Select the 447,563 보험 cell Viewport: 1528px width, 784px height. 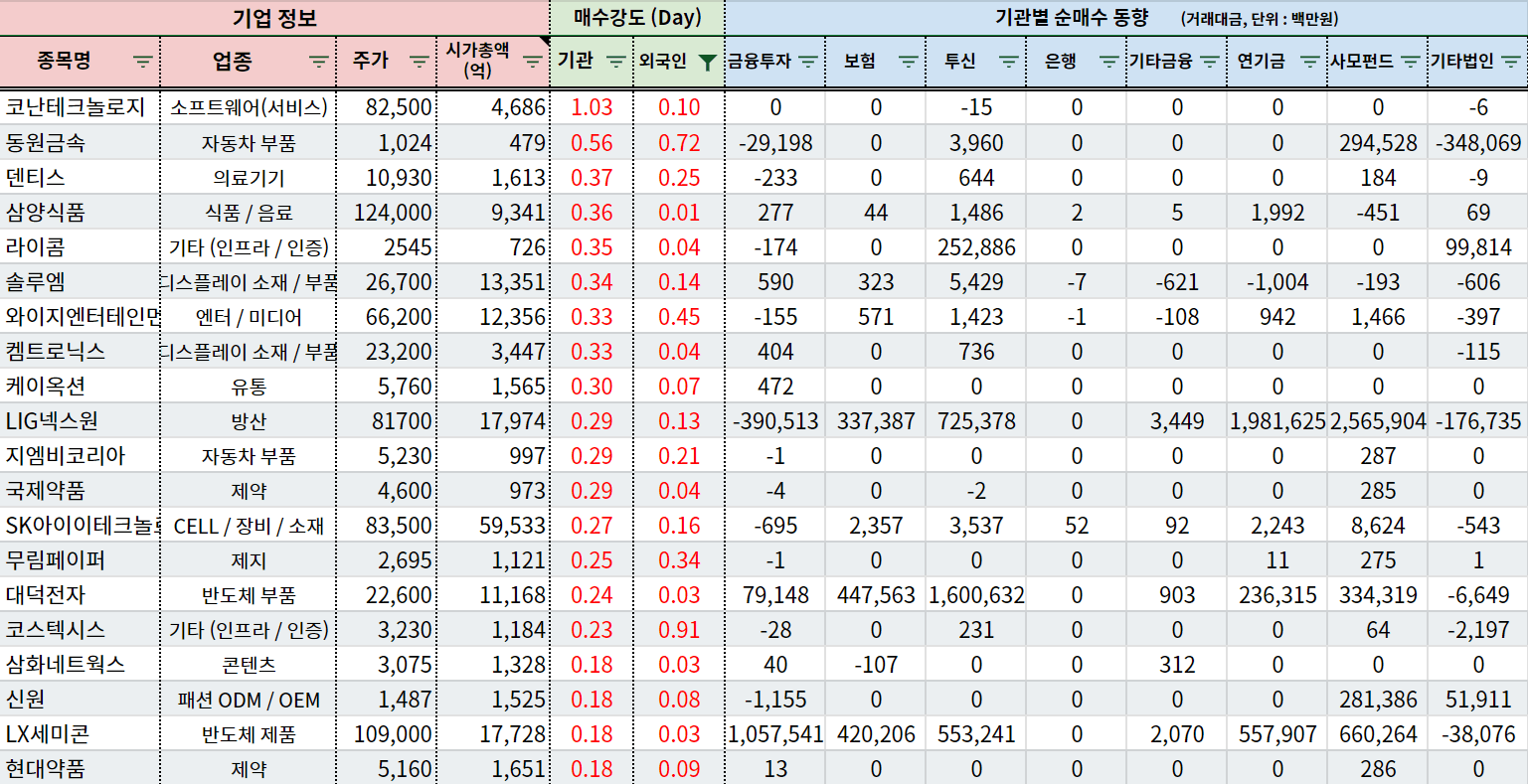(x=876, y=594)
